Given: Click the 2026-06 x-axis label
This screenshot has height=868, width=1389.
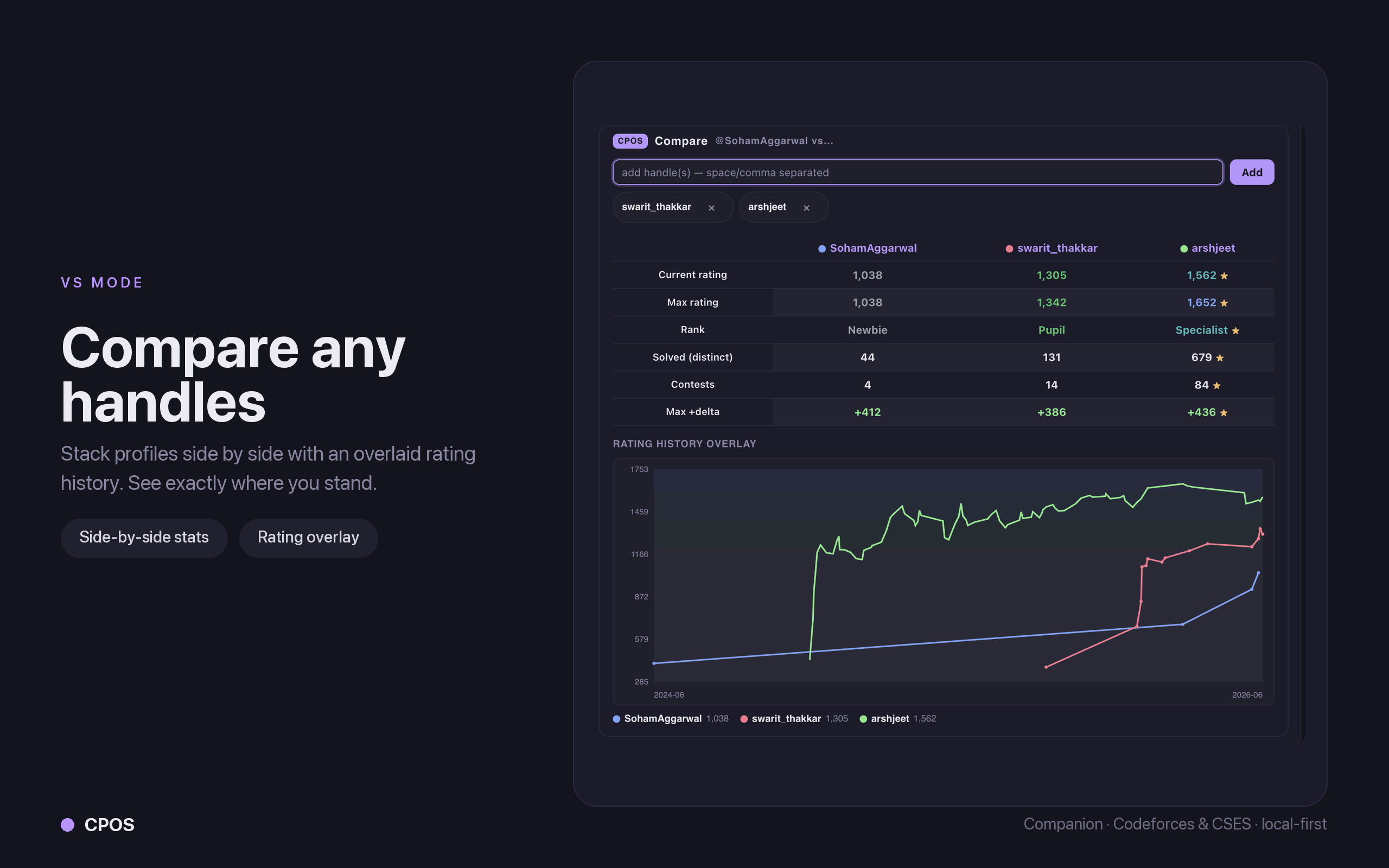Looking at the screenshot, I should [x=1247, y=695].
